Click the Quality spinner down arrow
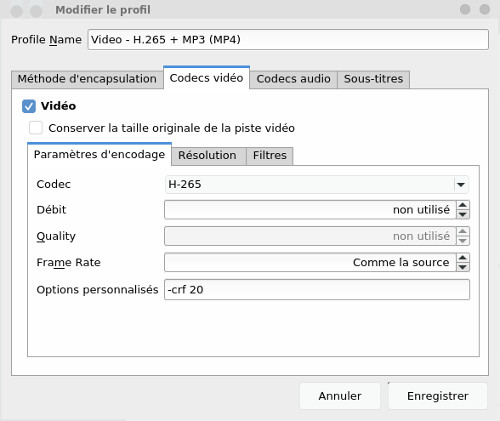 point(463,241)
